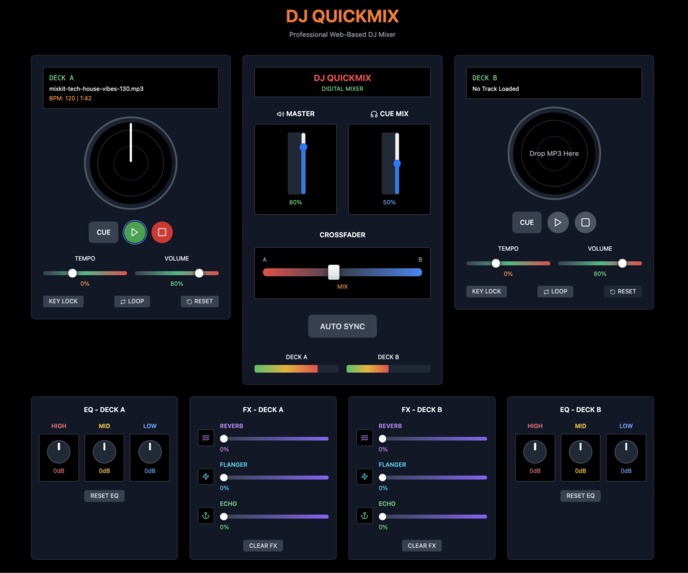The image size is (688, 573).
Task: Click the Deck A Reverb slider
Action: click(274, 438)
